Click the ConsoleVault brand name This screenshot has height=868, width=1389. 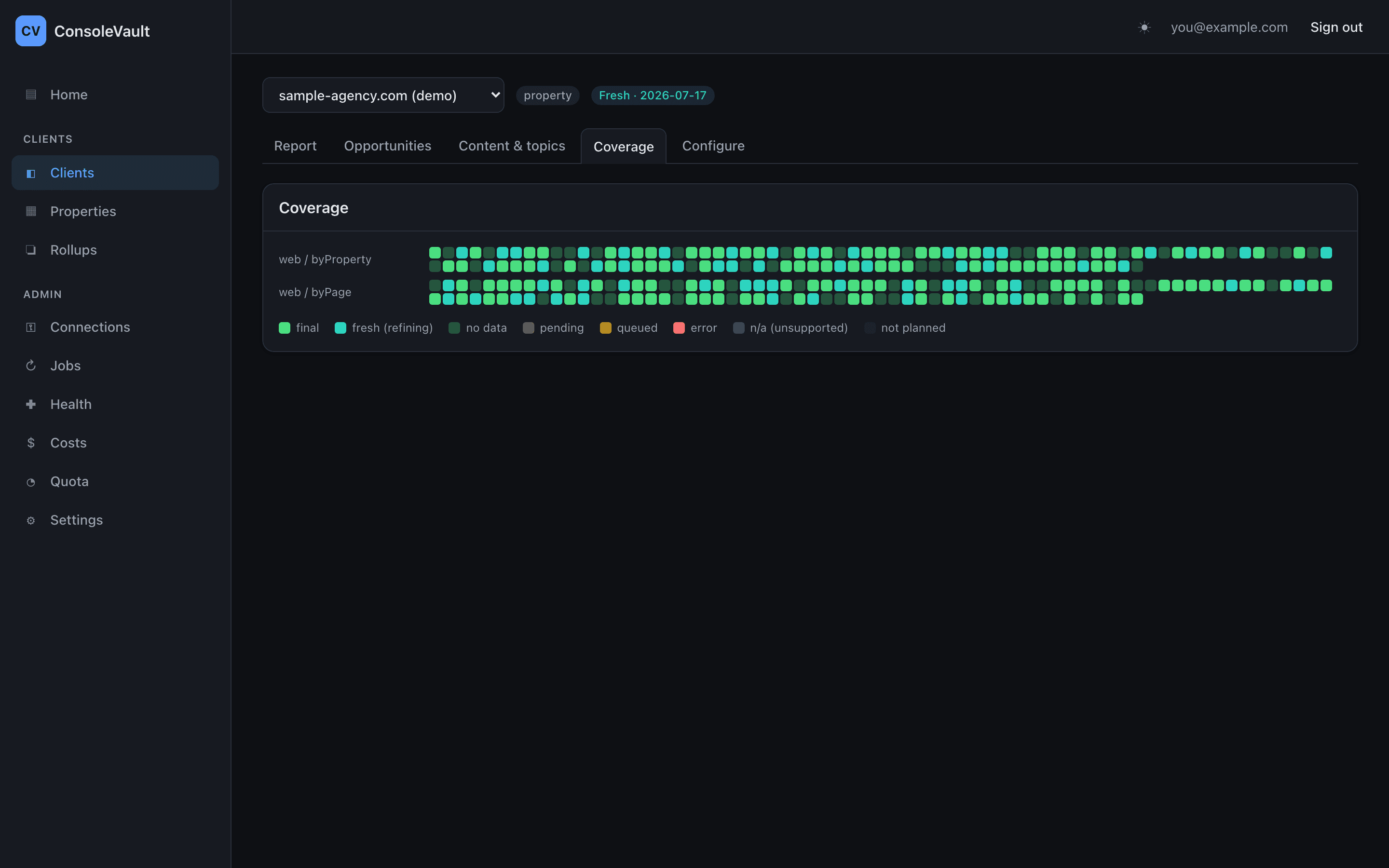[x=102, y=31]
